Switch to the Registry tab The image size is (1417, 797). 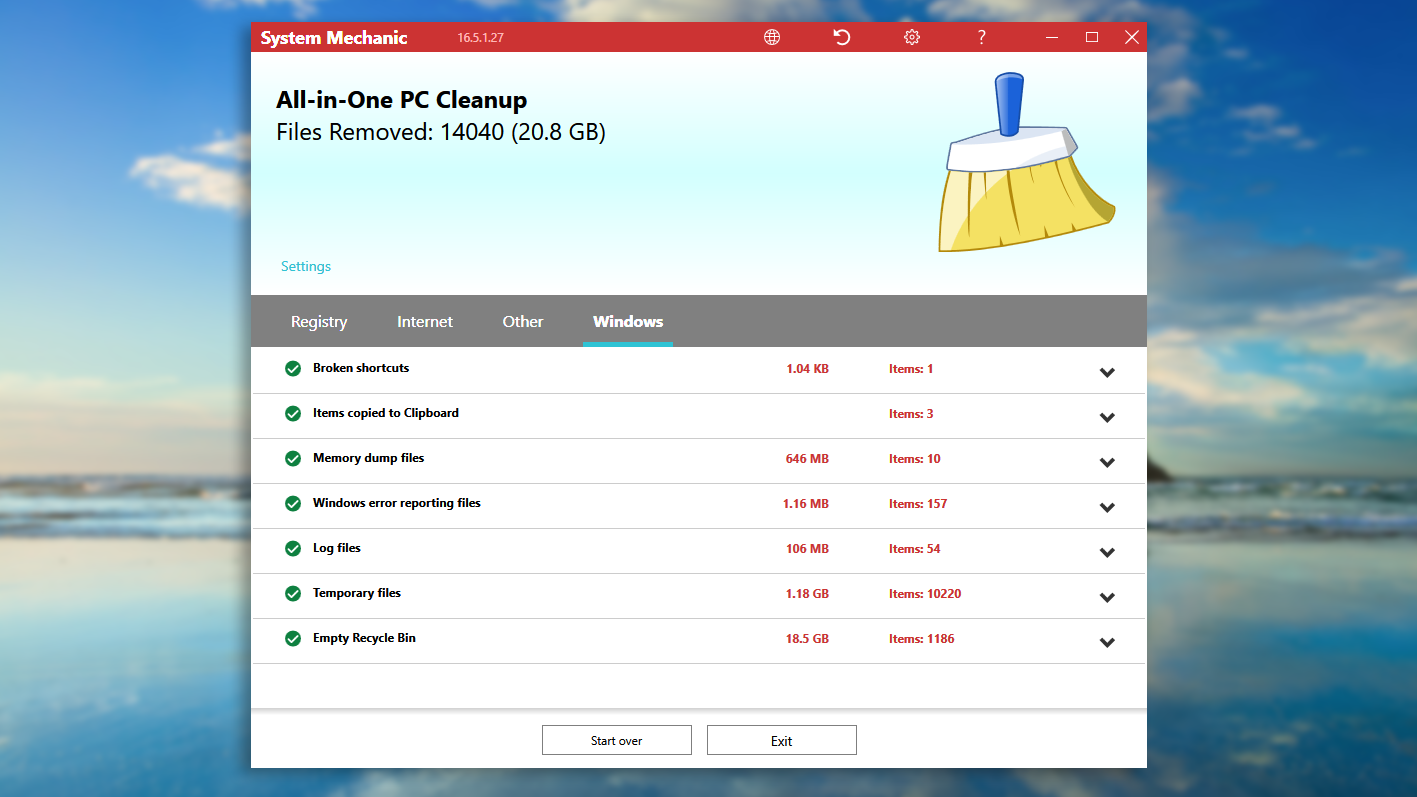(319, 322)
